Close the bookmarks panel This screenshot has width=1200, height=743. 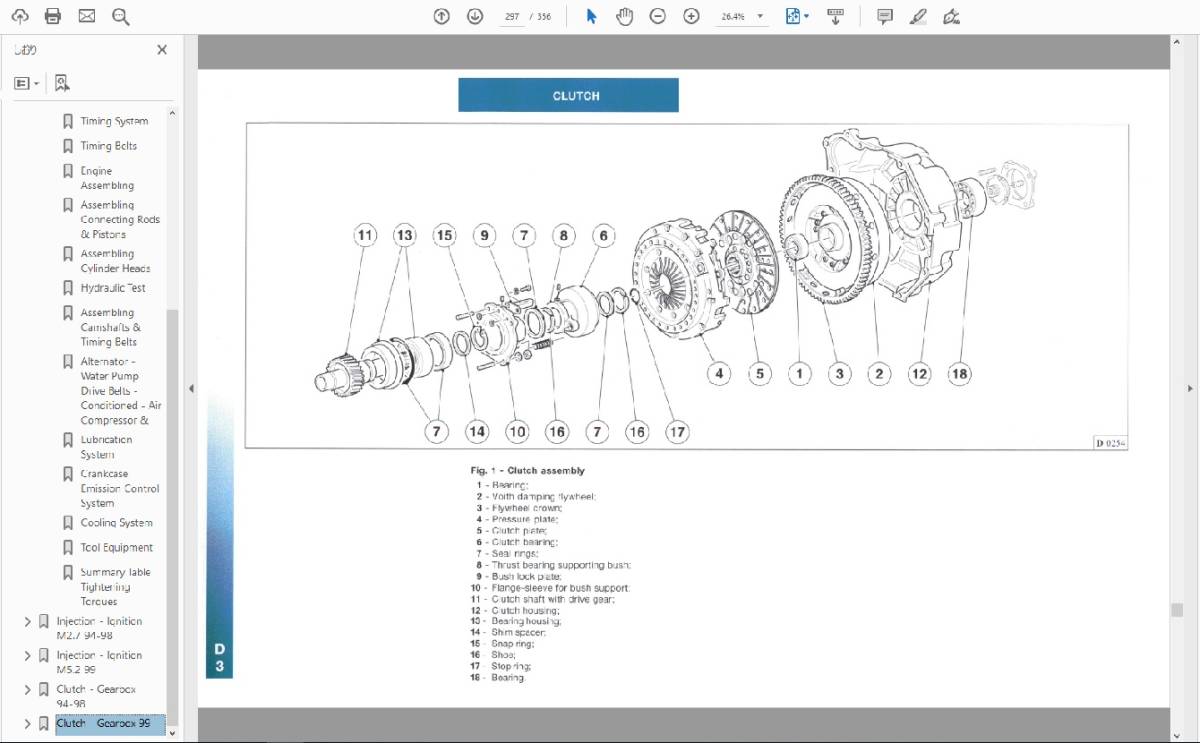(162, 50)
